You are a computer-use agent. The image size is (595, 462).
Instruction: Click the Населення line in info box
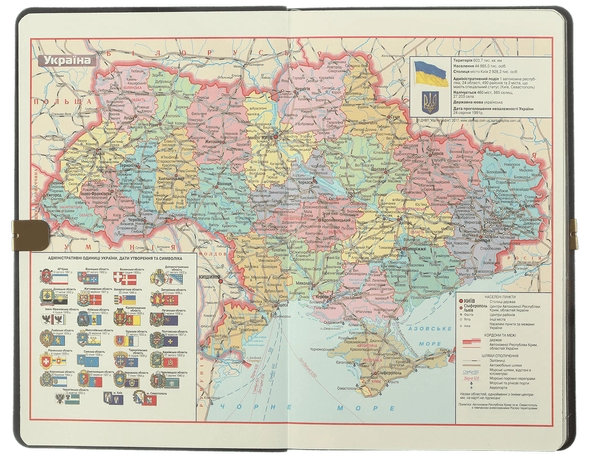480,66
